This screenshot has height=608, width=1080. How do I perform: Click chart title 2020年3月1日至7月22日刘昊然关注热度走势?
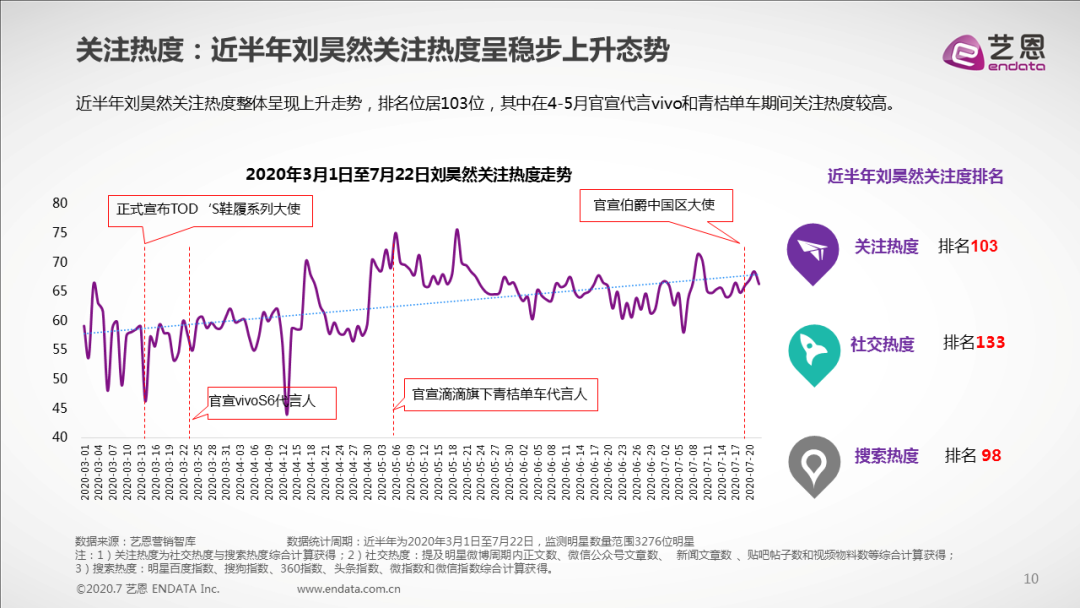408,175
